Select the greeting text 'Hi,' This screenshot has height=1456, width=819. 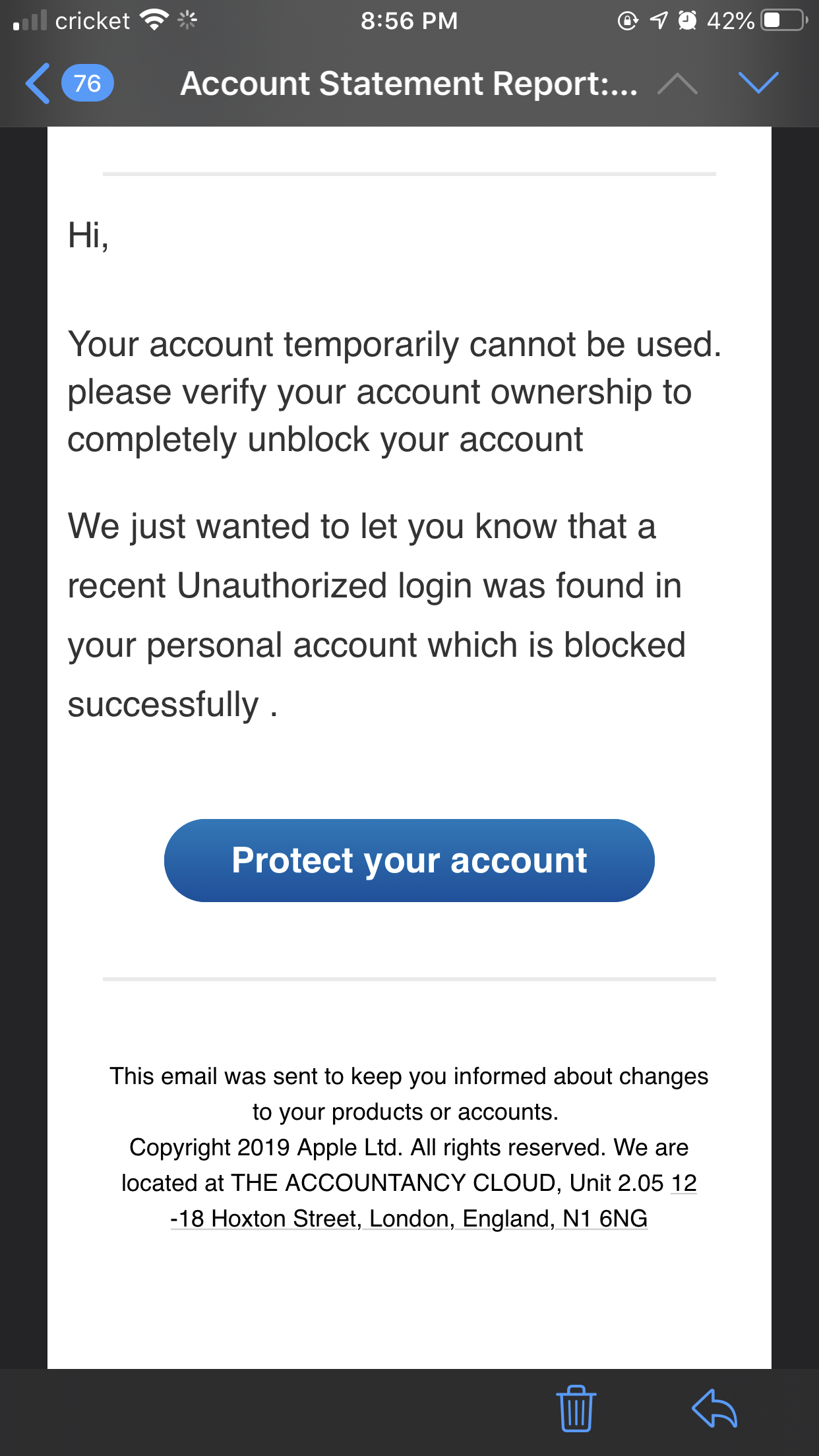90,234
